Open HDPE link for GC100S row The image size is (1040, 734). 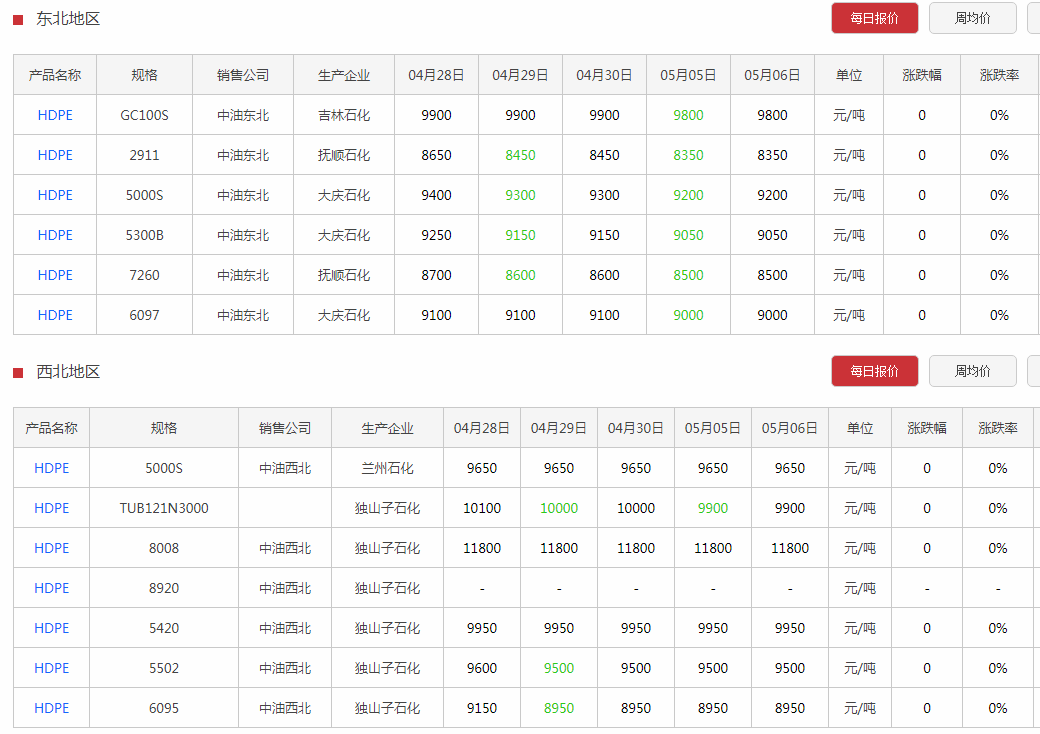point(55,115)
